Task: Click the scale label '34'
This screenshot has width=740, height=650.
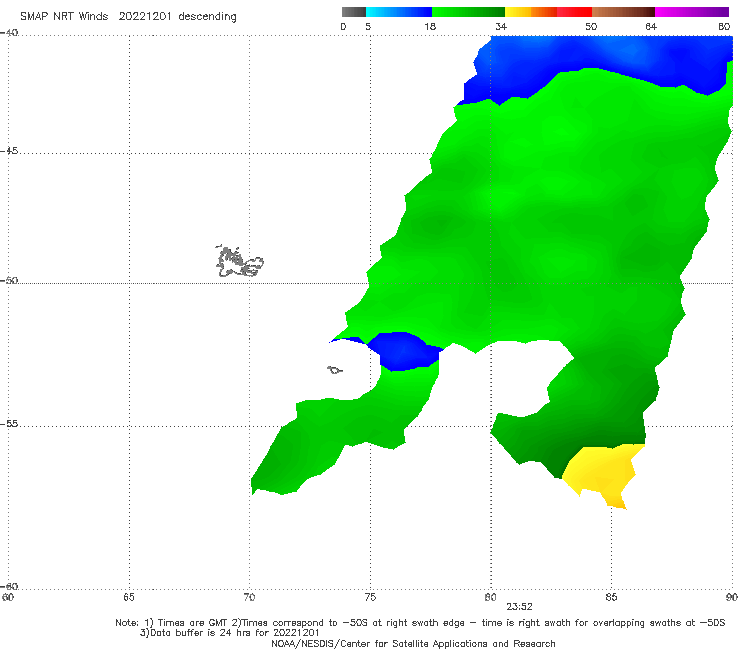Action: (501, 26)
